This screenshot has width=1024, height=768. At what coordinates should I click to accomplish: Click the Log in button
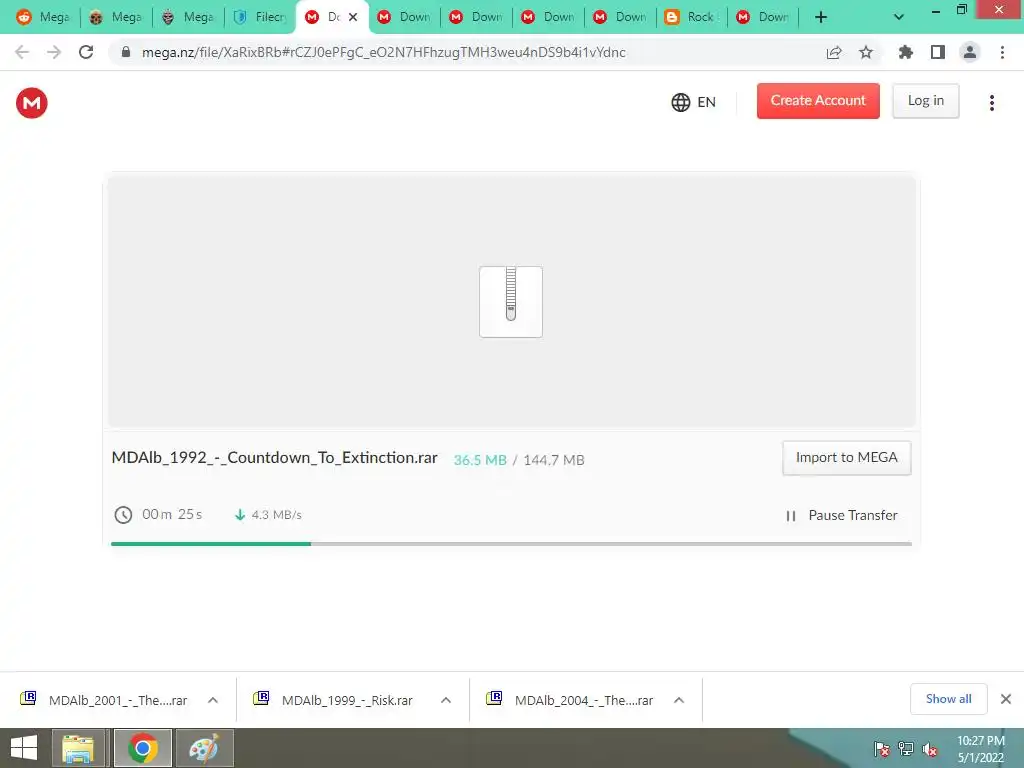[925, 101]
